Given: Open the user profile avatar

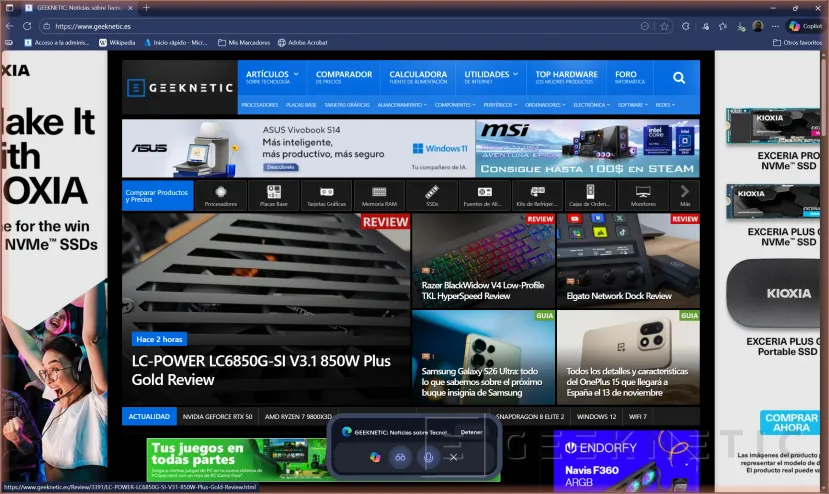Looking at the screenshot, I should point(758,26).
